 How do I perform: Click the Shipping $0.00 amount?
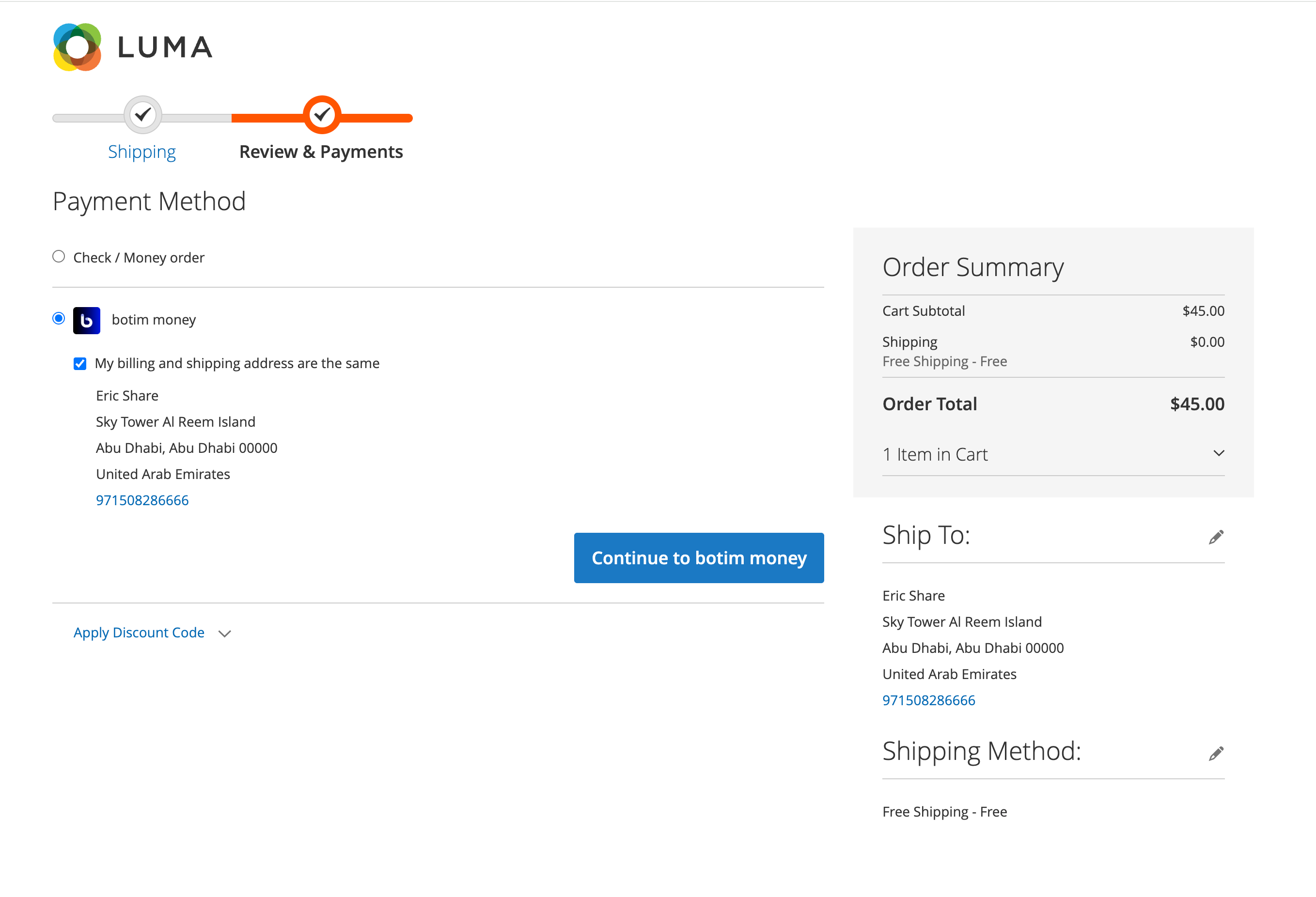click(x=1207, y=342)
